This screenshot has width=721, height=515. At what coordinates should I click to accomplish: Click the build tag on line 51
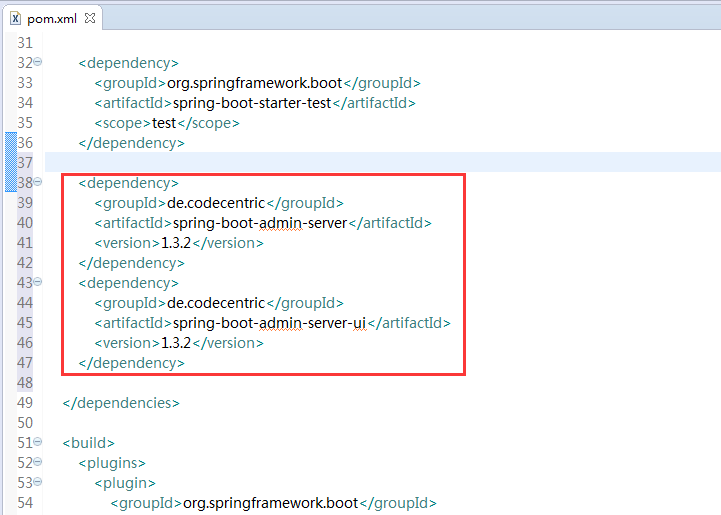point(89,443)
